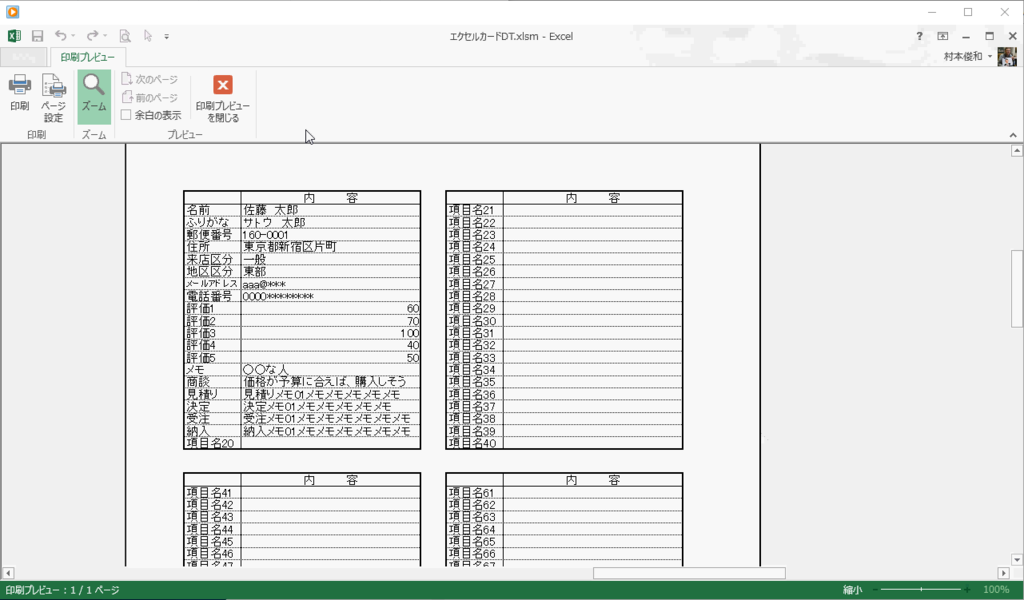
Task: Minimize the Excel window
Action: click(966, 37)
